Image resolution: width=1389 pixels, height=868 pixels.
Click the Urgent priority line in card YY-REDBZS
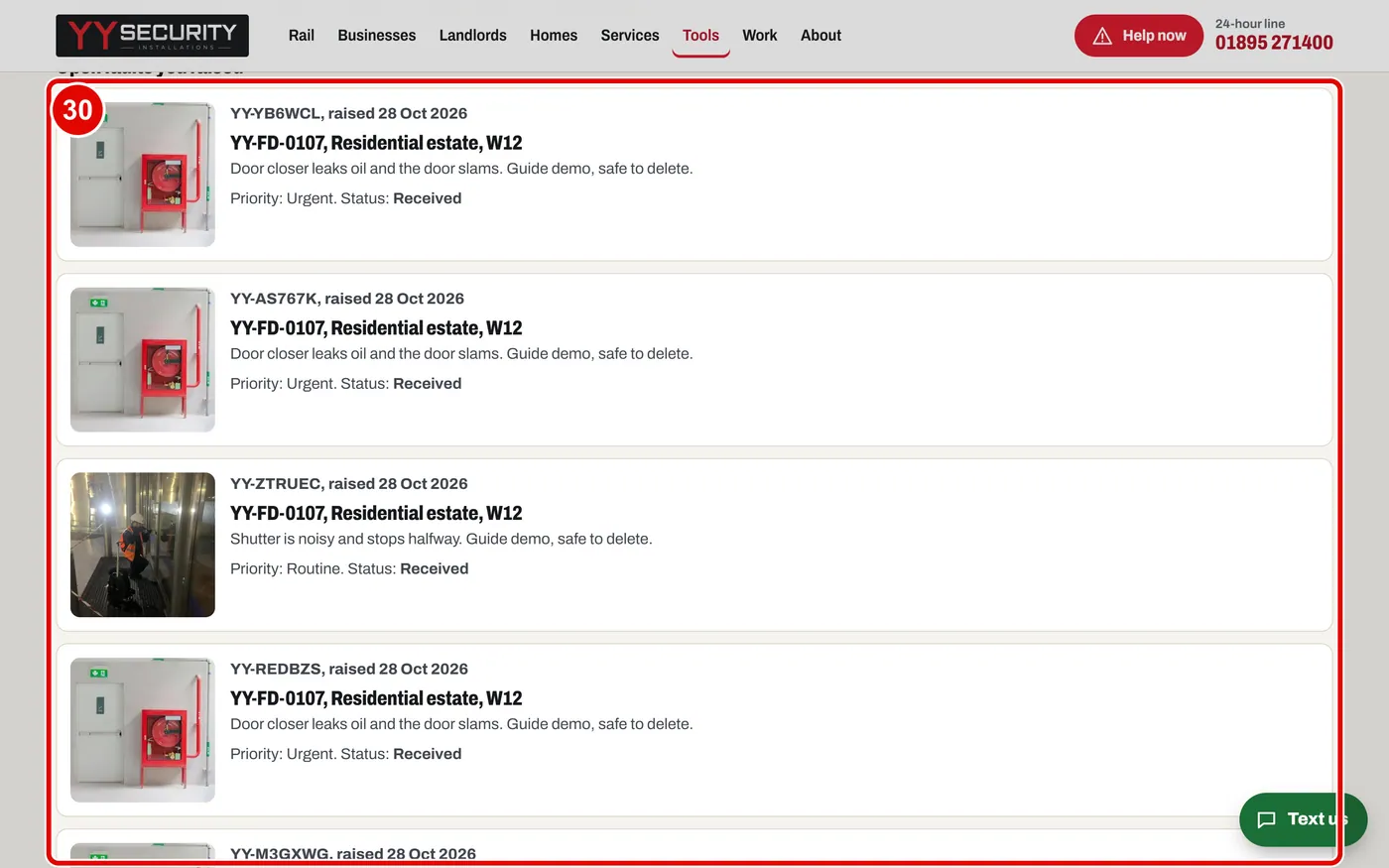click(346, 754)
